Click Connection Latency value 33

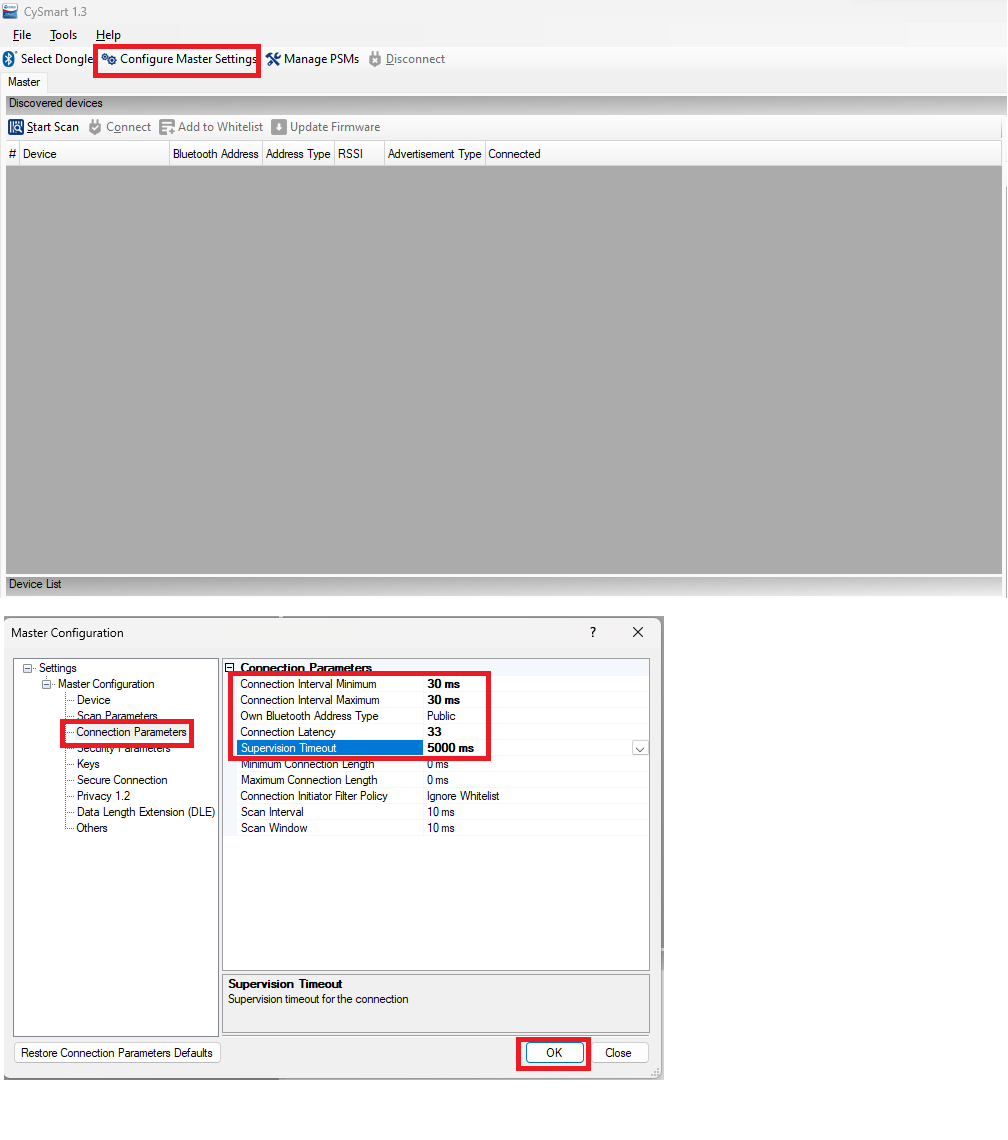pyautogui.click(x=434, y=732)
